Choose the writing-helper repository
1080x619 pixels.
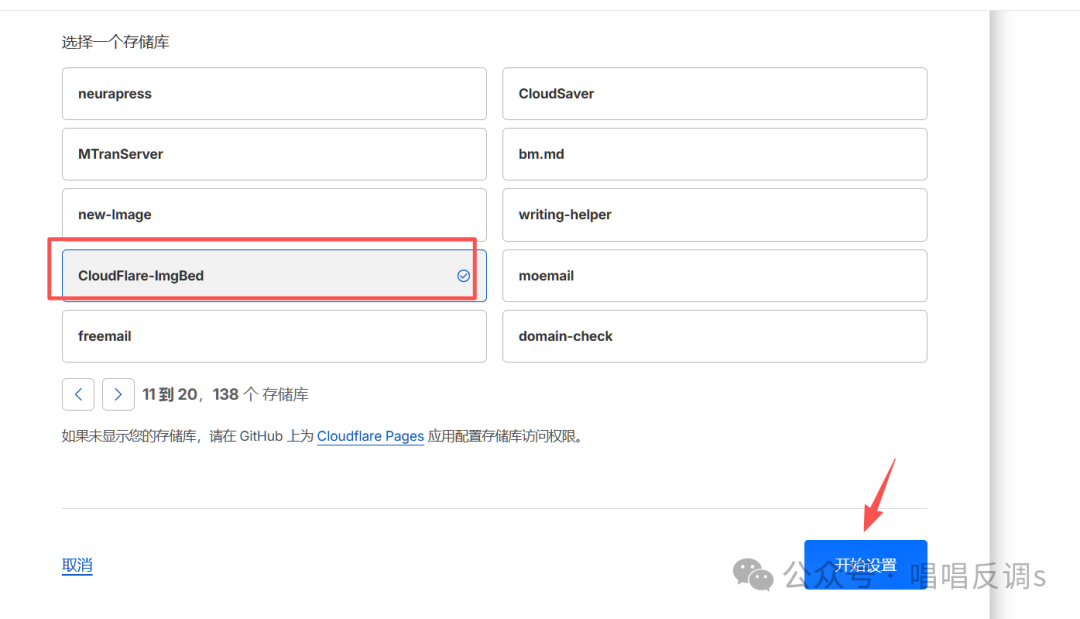[x=714, y=215]
